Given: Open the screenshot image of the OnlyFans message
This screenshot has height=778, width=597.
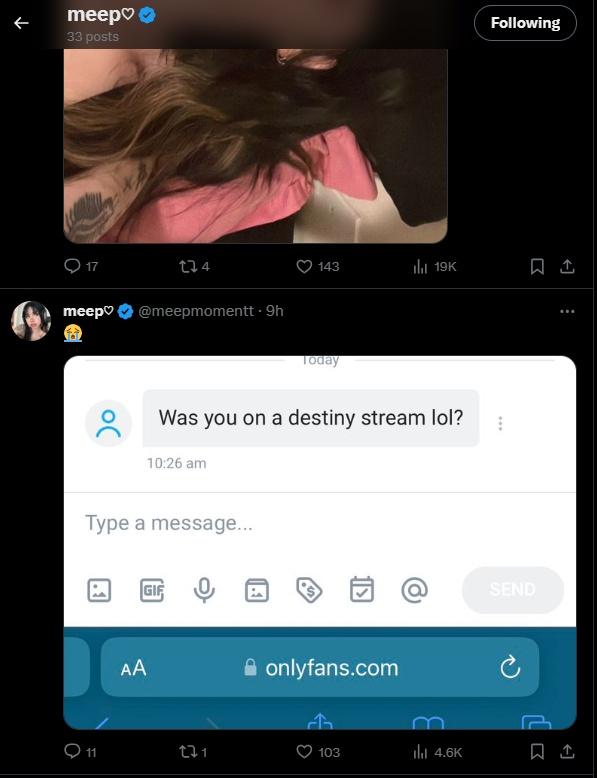Looking at the screenshot, I should coord(320,542).
